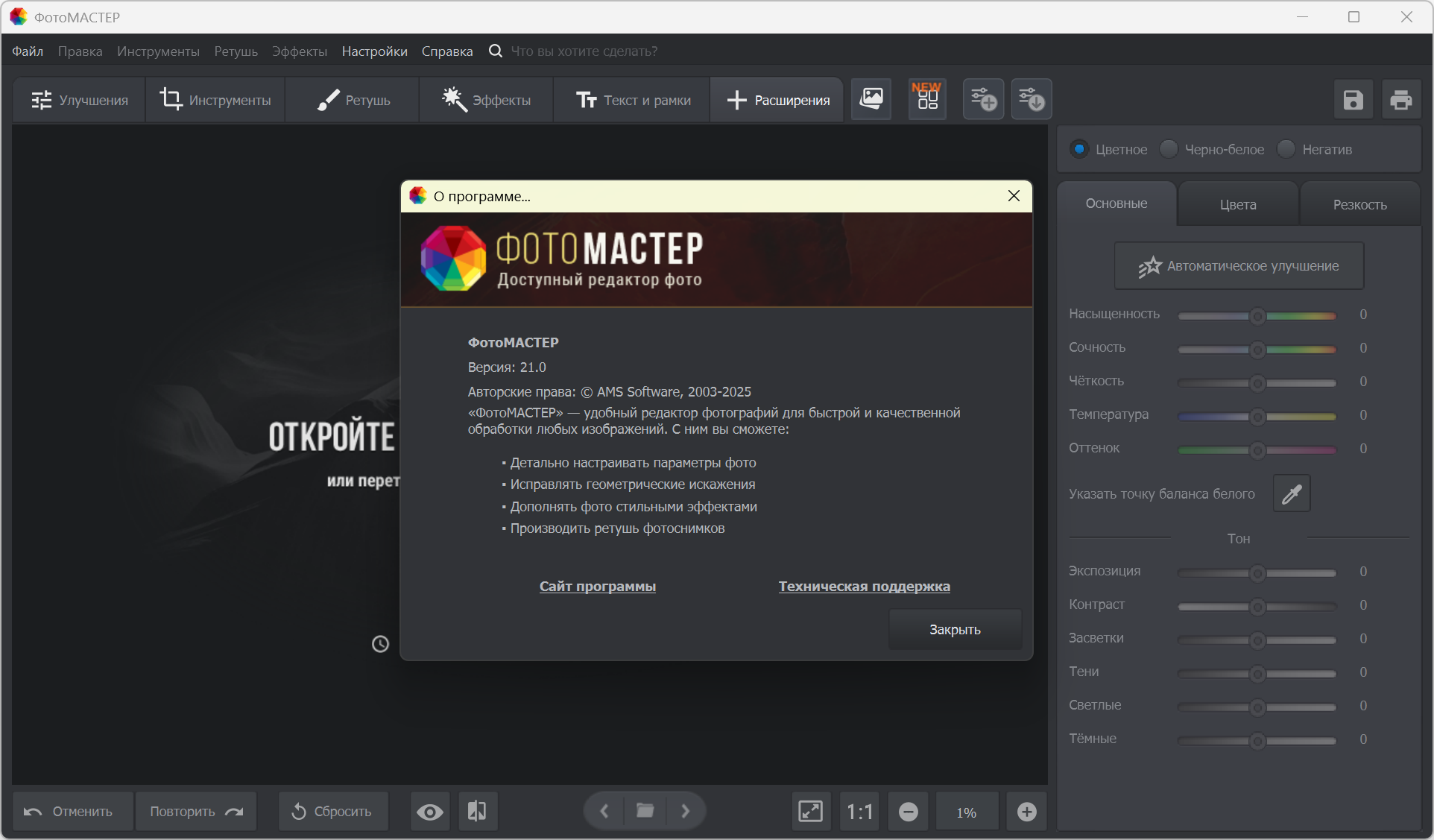This screenshot has height=840, width=1434.
Task: Click the Светлые slider handle
Action: click(1257, 707)
